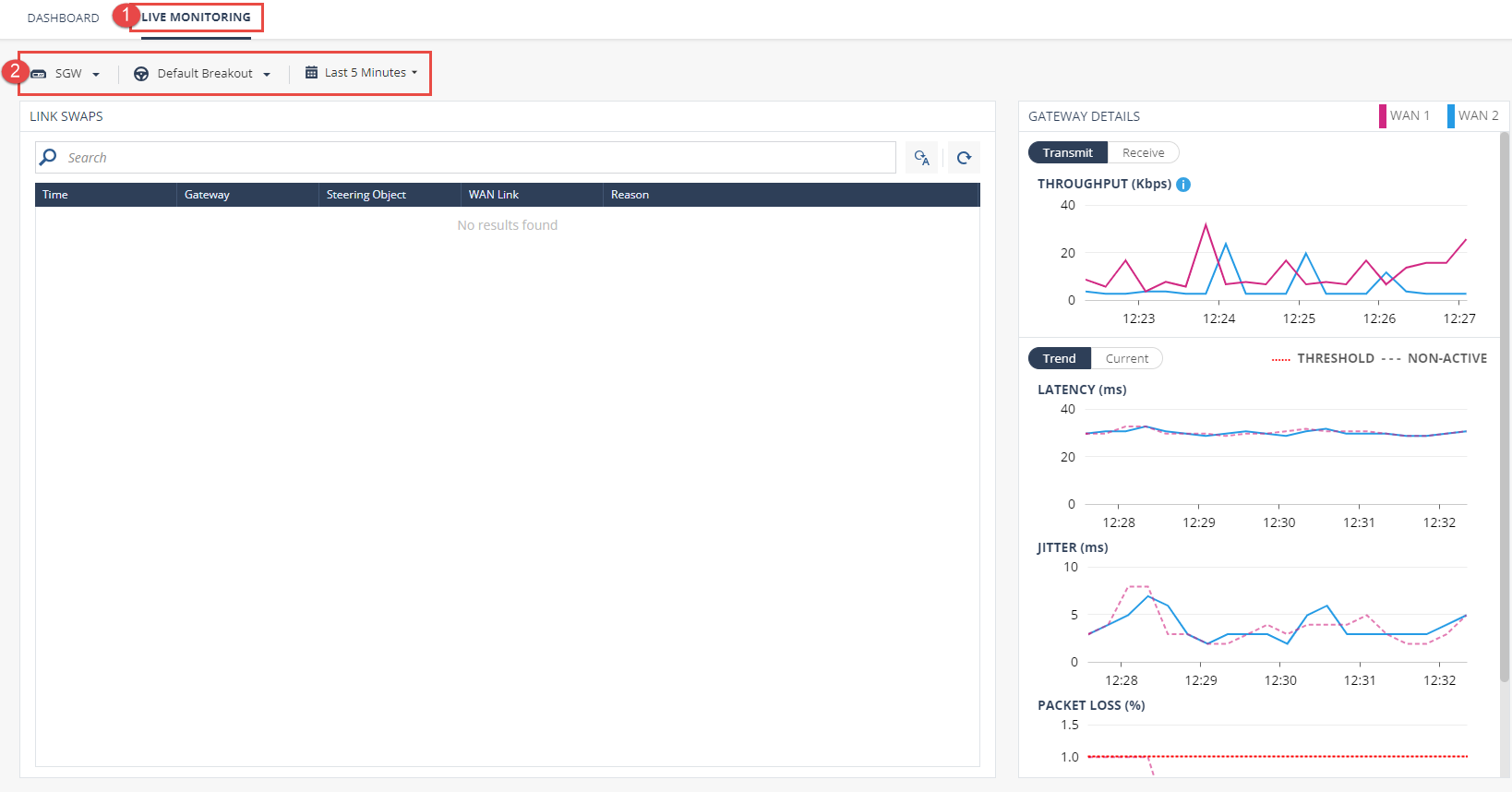
Task: Click the Gateway Details panel scrollbar
Action: 1505,406
